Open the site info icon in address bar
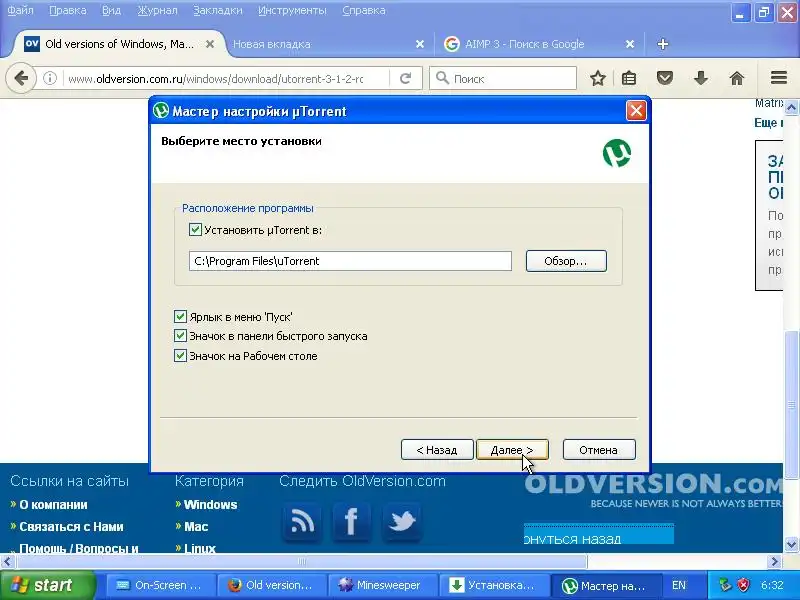The width and height of the screenshot is (800, 600). [49, 79]
